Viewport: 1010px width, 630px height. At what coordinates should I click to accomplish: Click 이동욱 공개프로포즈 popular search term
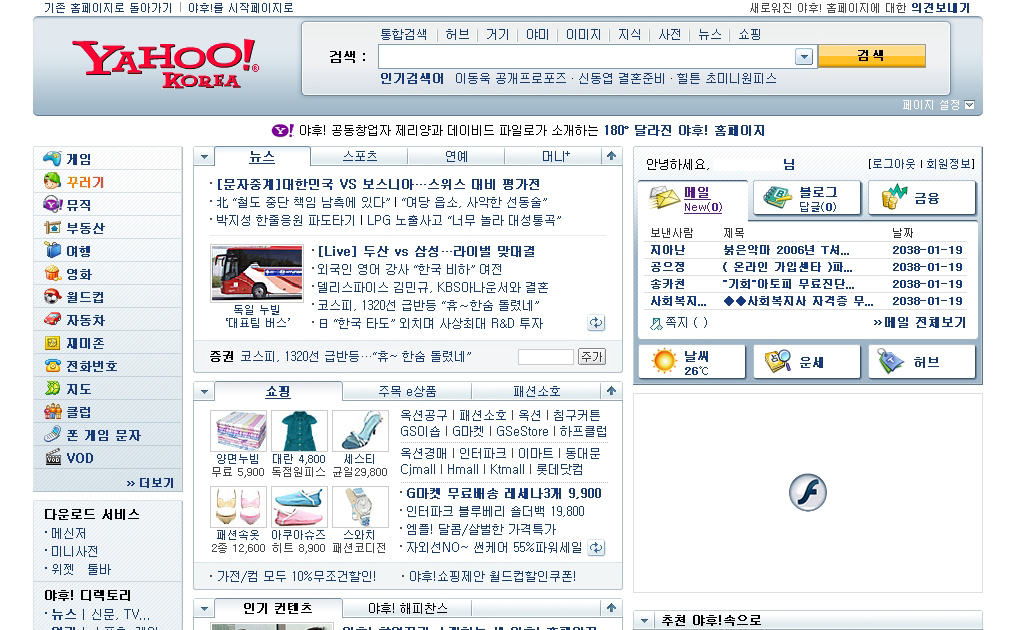pos(510,79)
